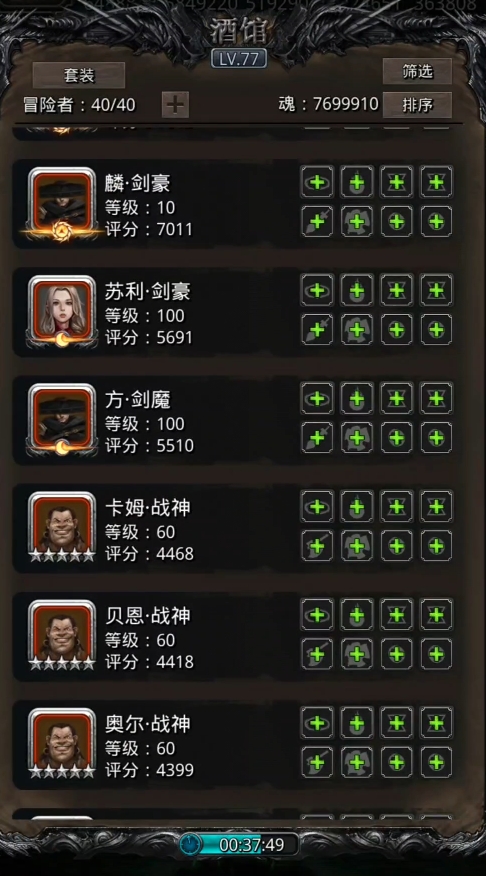Screen dimensions: 486x876
Task: Select the 贝恩·战神 five-star portrait
Action: point(61,635)
